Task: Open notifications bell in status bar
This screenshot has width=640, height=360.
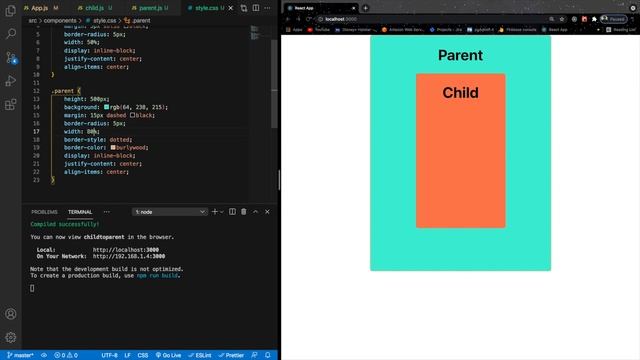Action: point(268,355)
